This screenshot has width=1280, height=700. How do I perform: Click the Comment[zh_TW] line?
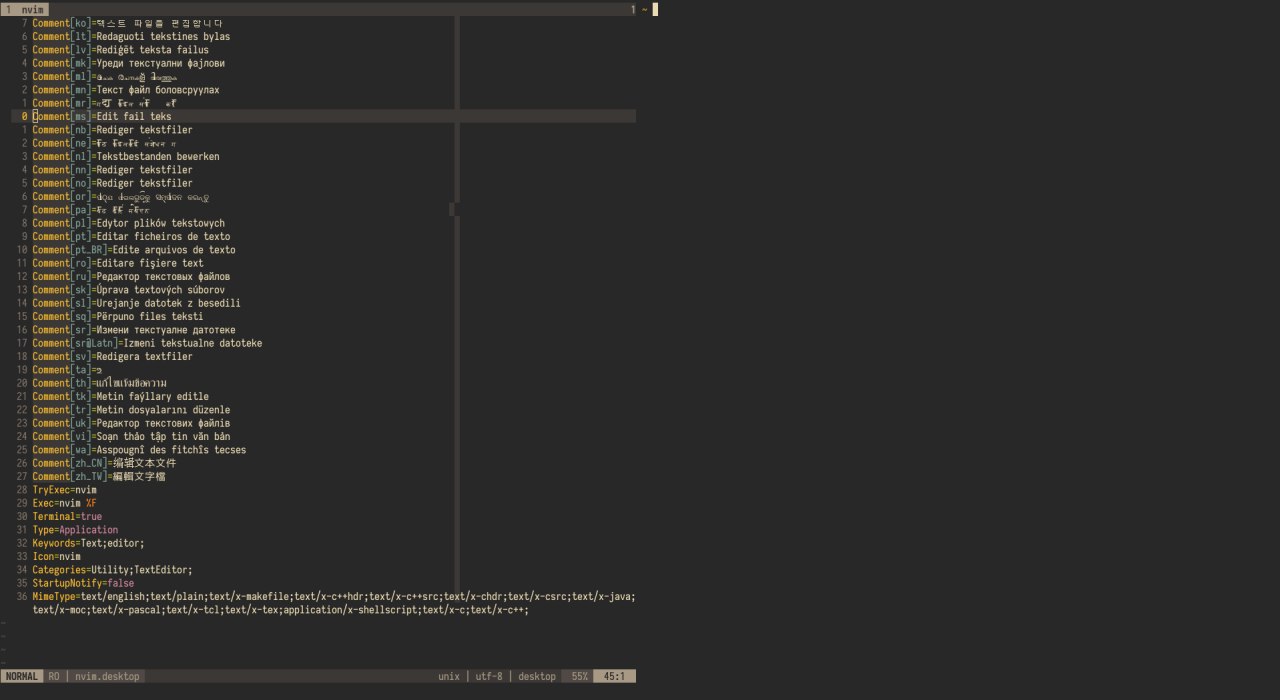99,477
